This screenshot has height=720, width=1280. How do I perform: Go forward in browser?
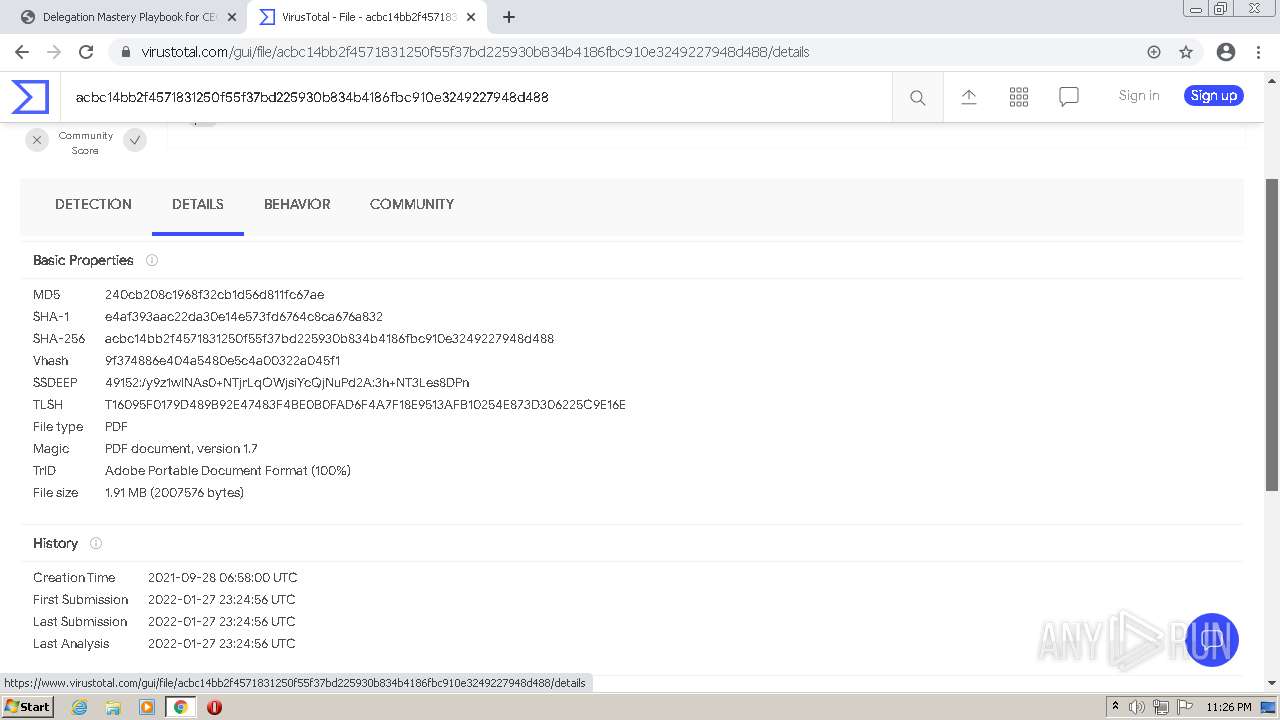point(54,52)
